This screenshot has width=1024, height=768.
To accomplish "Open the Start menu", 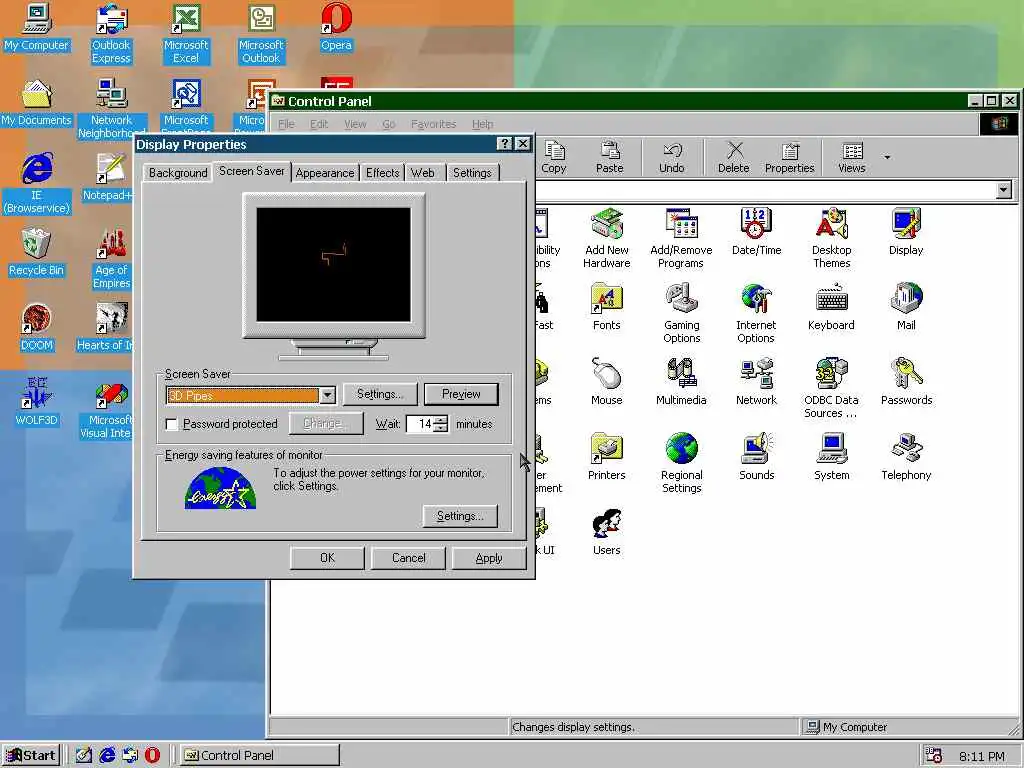I will point(31,756).
